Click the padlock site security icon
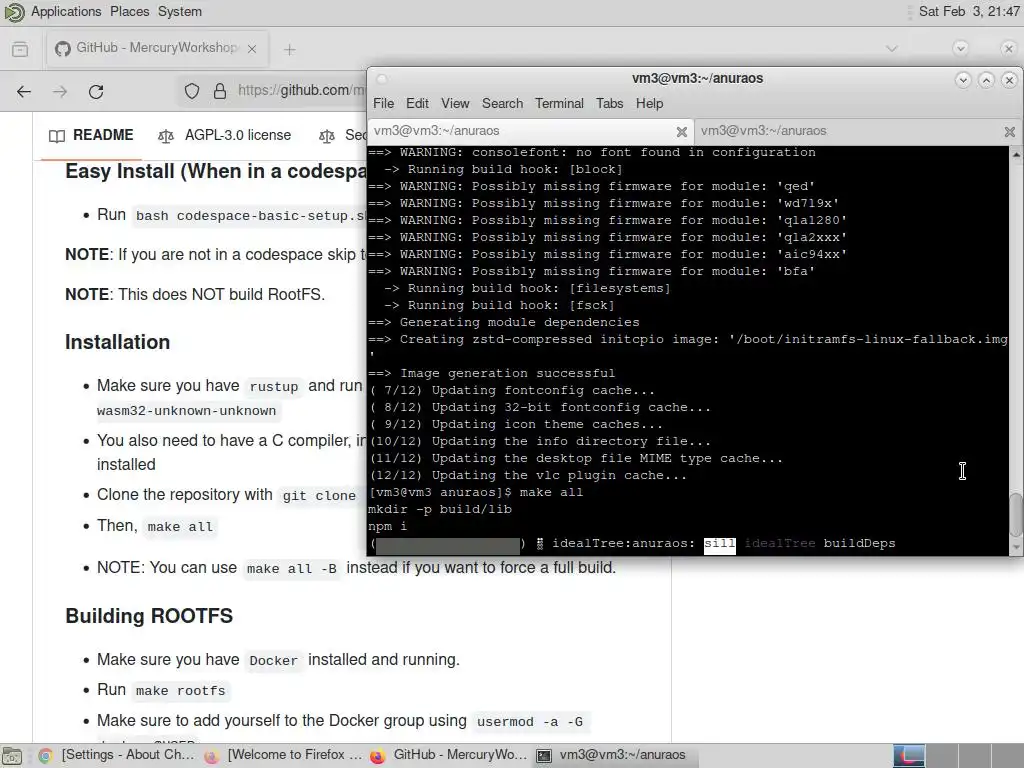This screenshot has height=768, width=1024. tap(220, 91)
